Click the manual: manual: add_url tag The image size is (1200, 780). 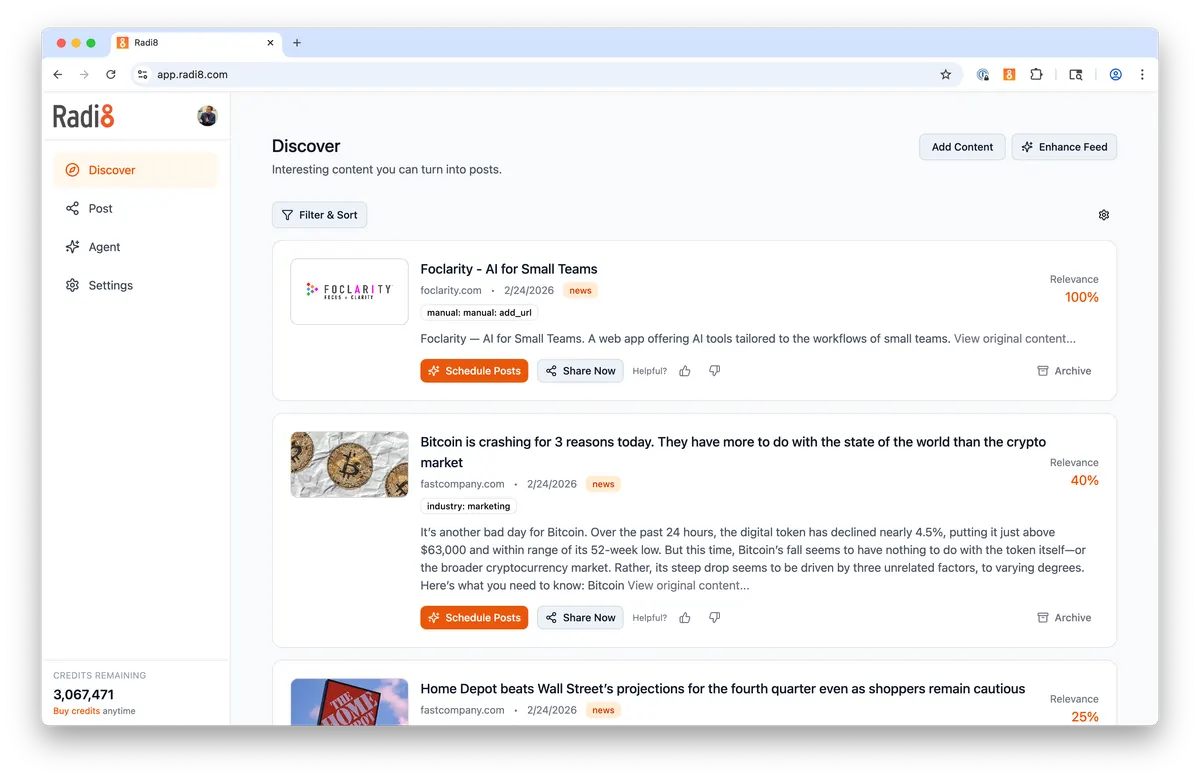click(479, 313)
